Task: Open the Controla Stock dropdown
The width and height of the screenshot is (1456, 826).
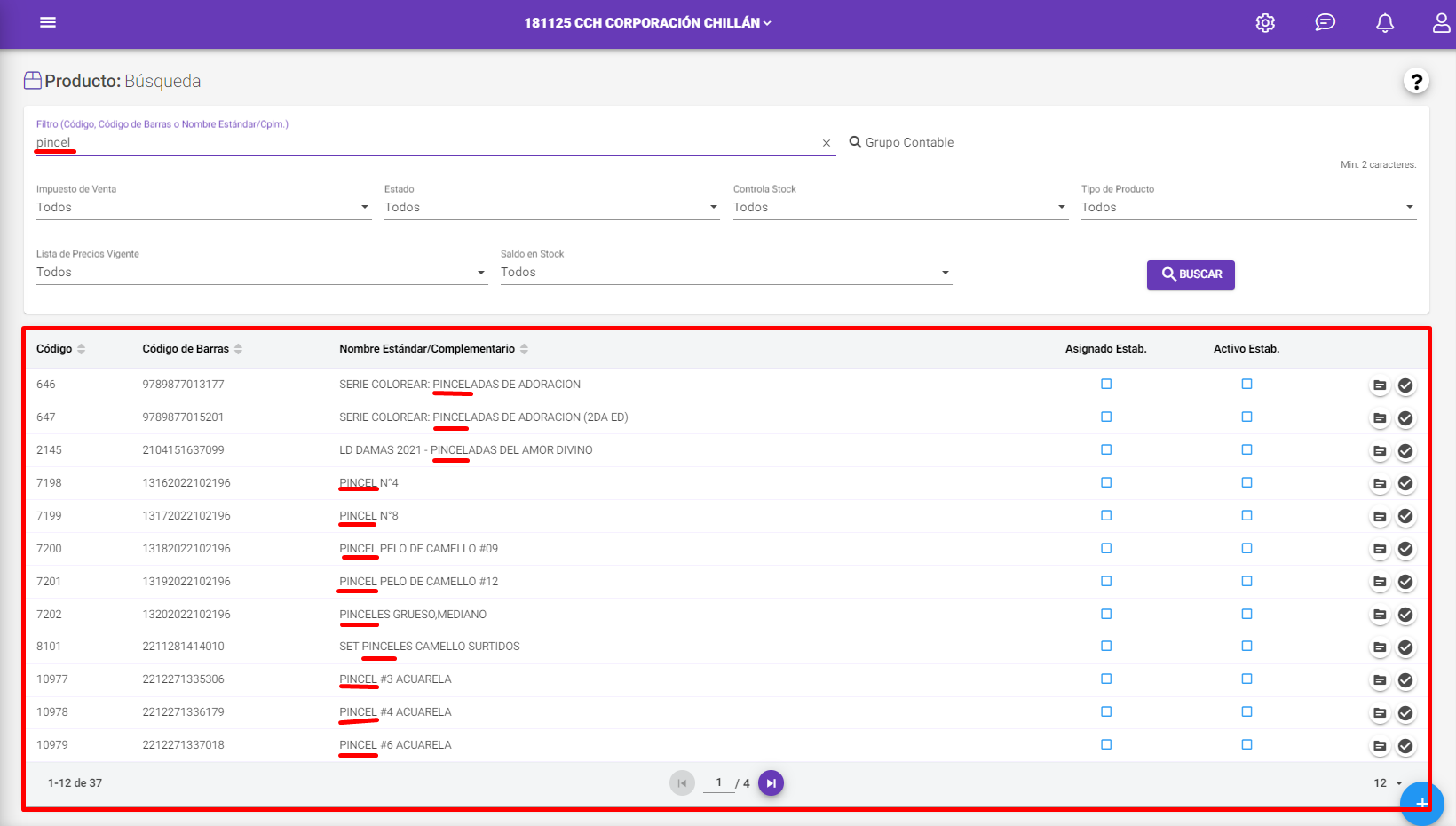Action: click(x=900, y=208)
